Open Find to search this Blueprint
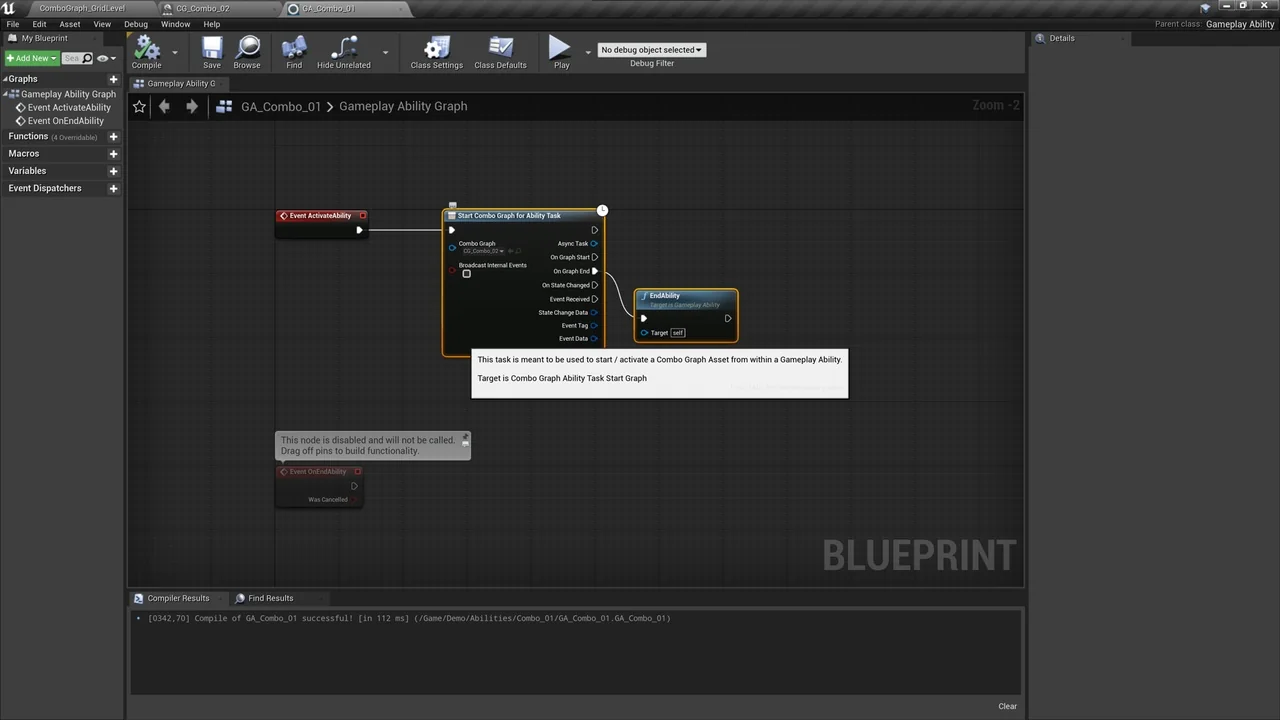The height and width of the screenshot is (720, 1280). click(293, 52)
